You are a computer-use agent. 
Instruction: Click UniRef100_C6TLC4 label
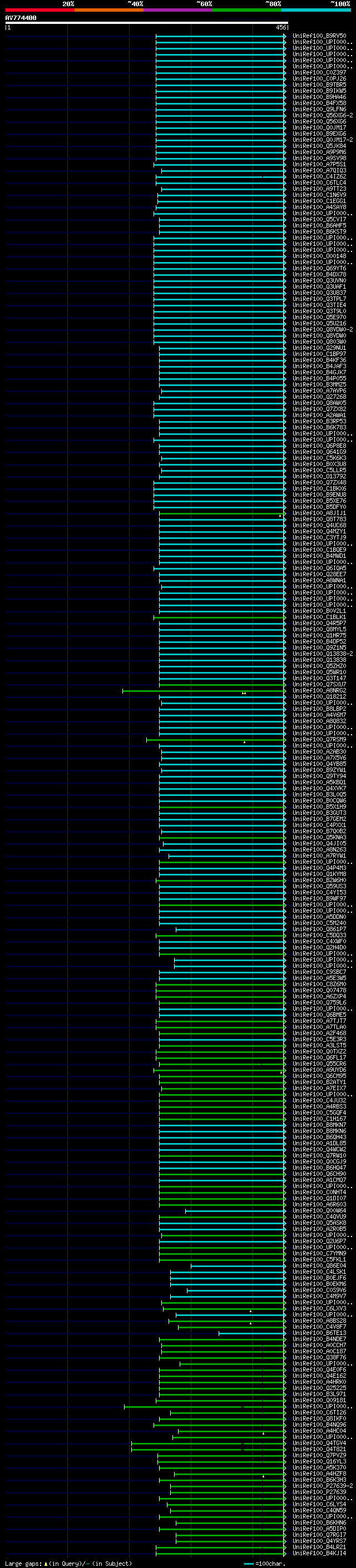tap(319, 182)
